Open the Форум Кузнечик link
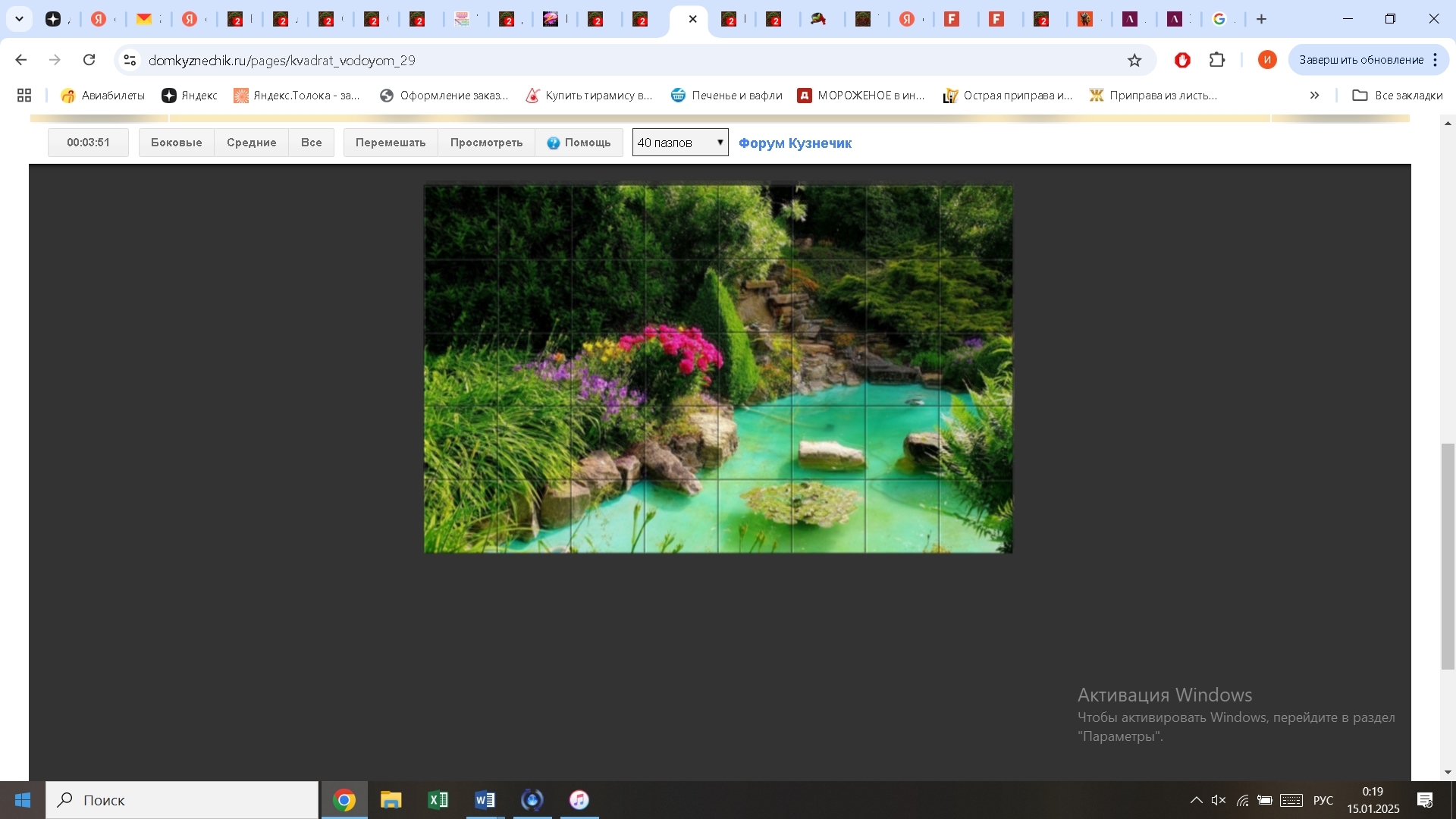The height and width of the screenshot is (819, 1456). [795, 143]
